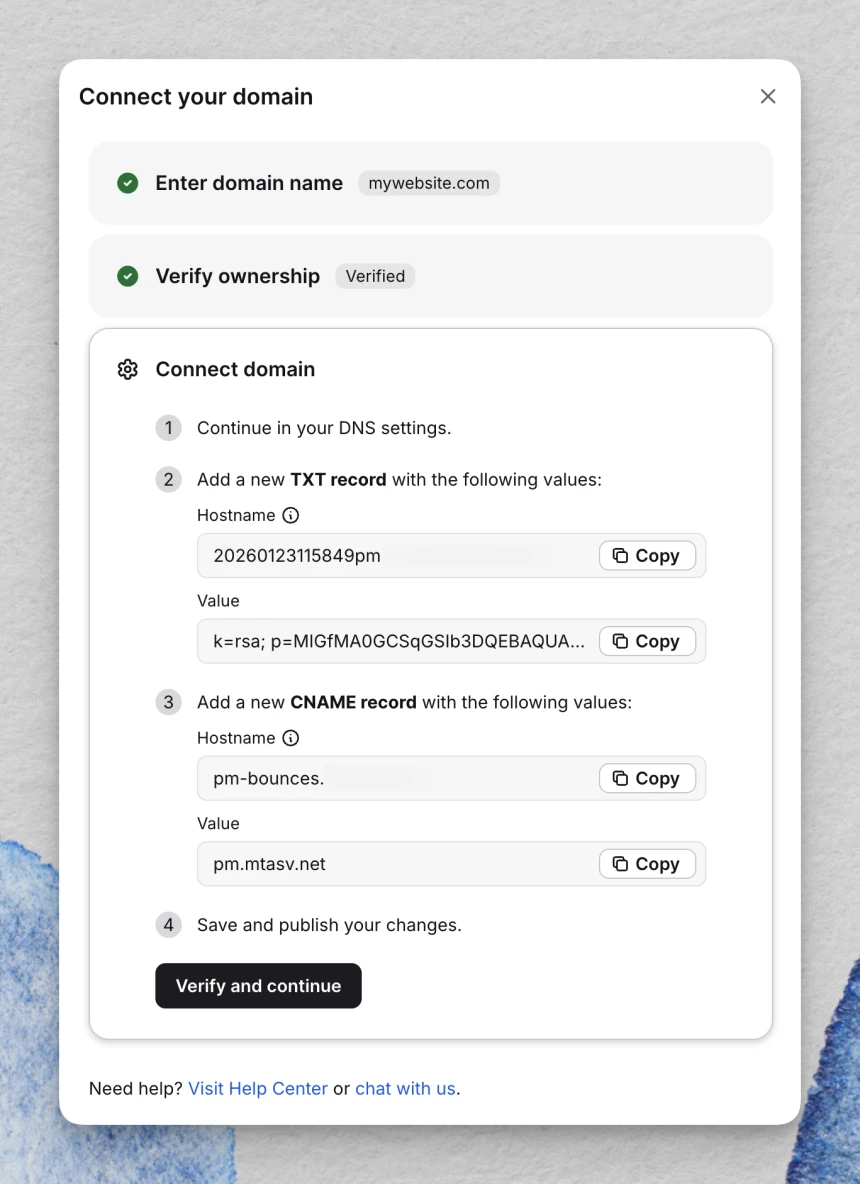Open the Hostname info tooltip under TXT record

[x=289, y=515]
